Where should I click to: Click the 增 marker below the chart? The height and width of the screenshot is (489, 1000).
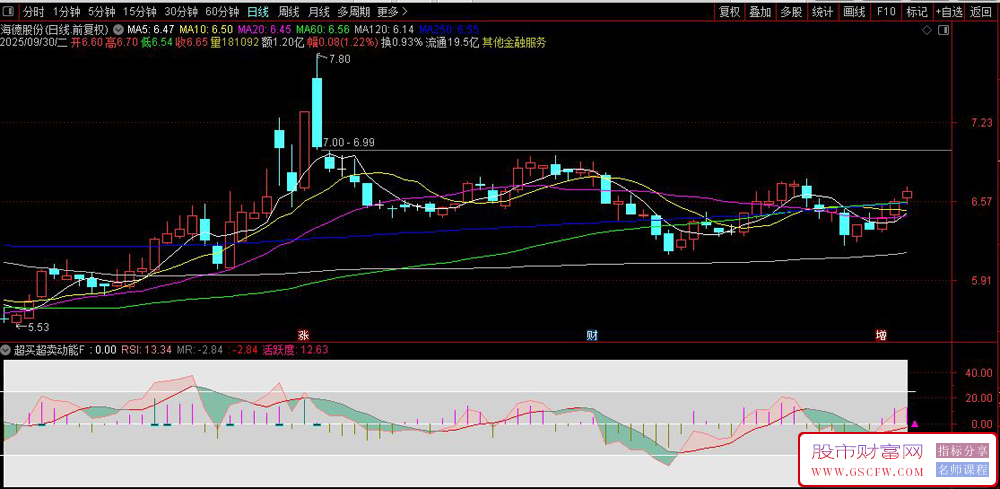point(881,334)
